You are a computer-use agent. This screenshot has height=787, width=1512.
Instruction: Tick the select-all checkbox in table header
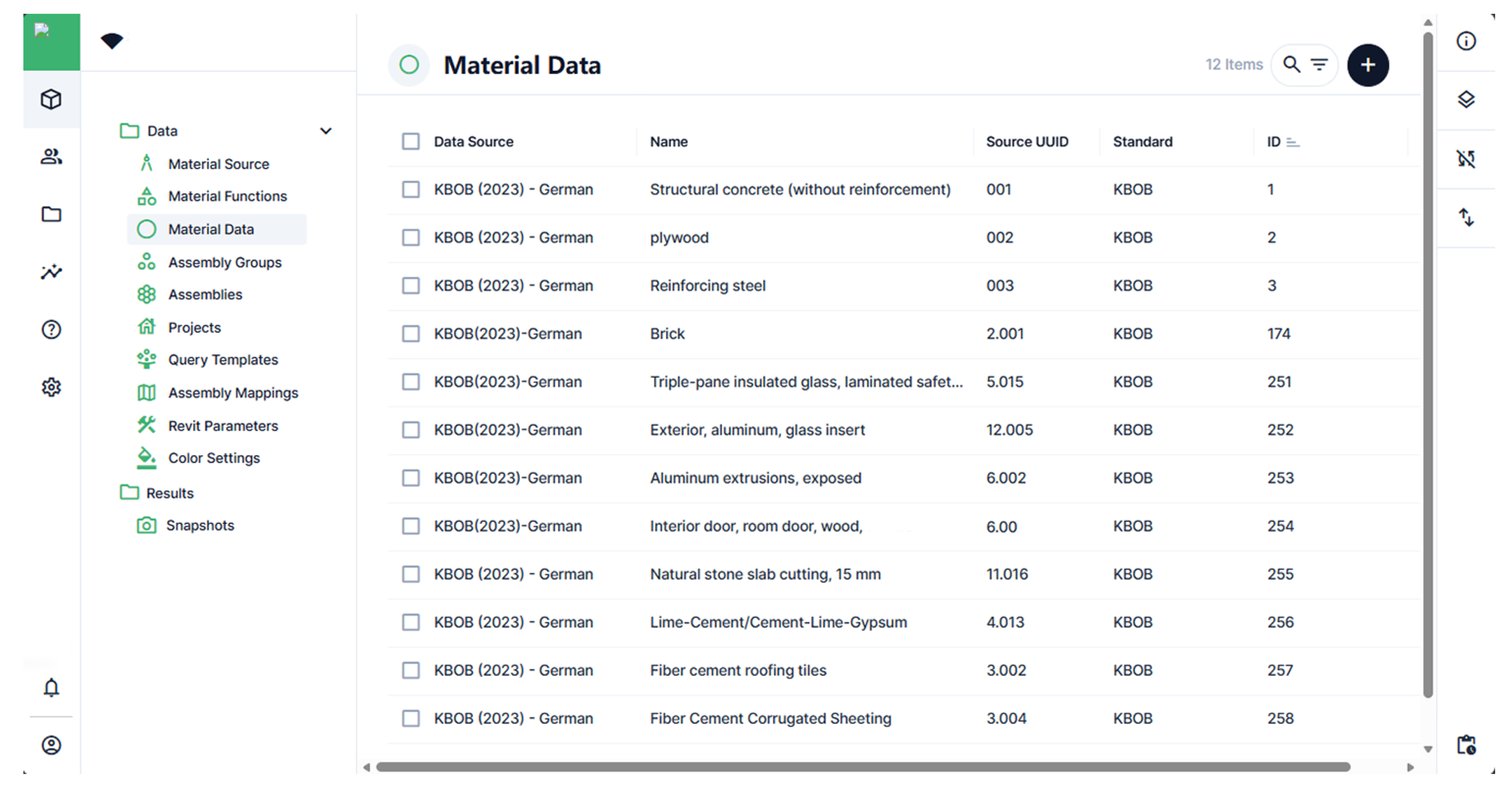point(410,141)
